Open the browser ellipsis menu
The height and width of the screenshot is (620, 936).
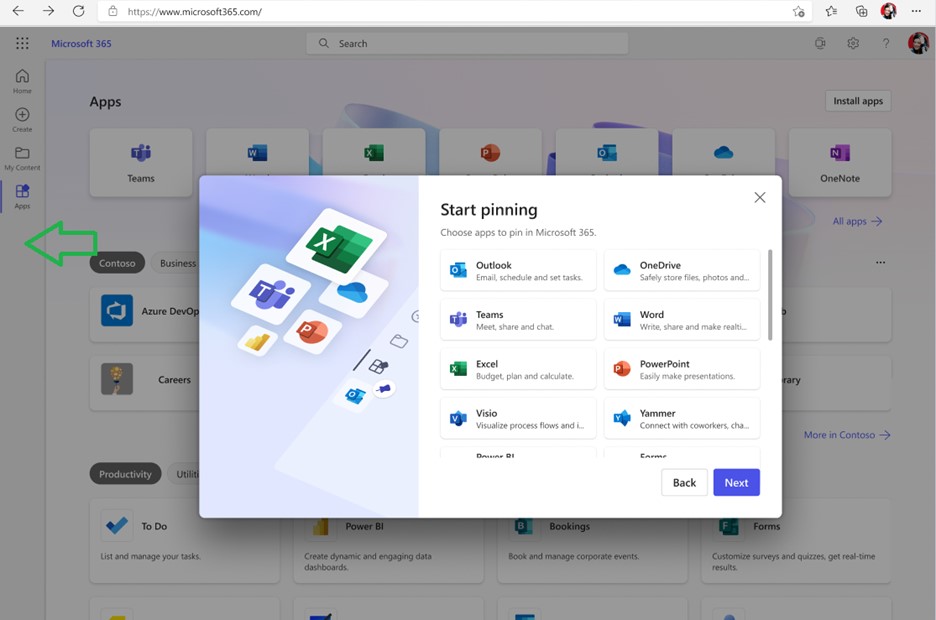916,11
